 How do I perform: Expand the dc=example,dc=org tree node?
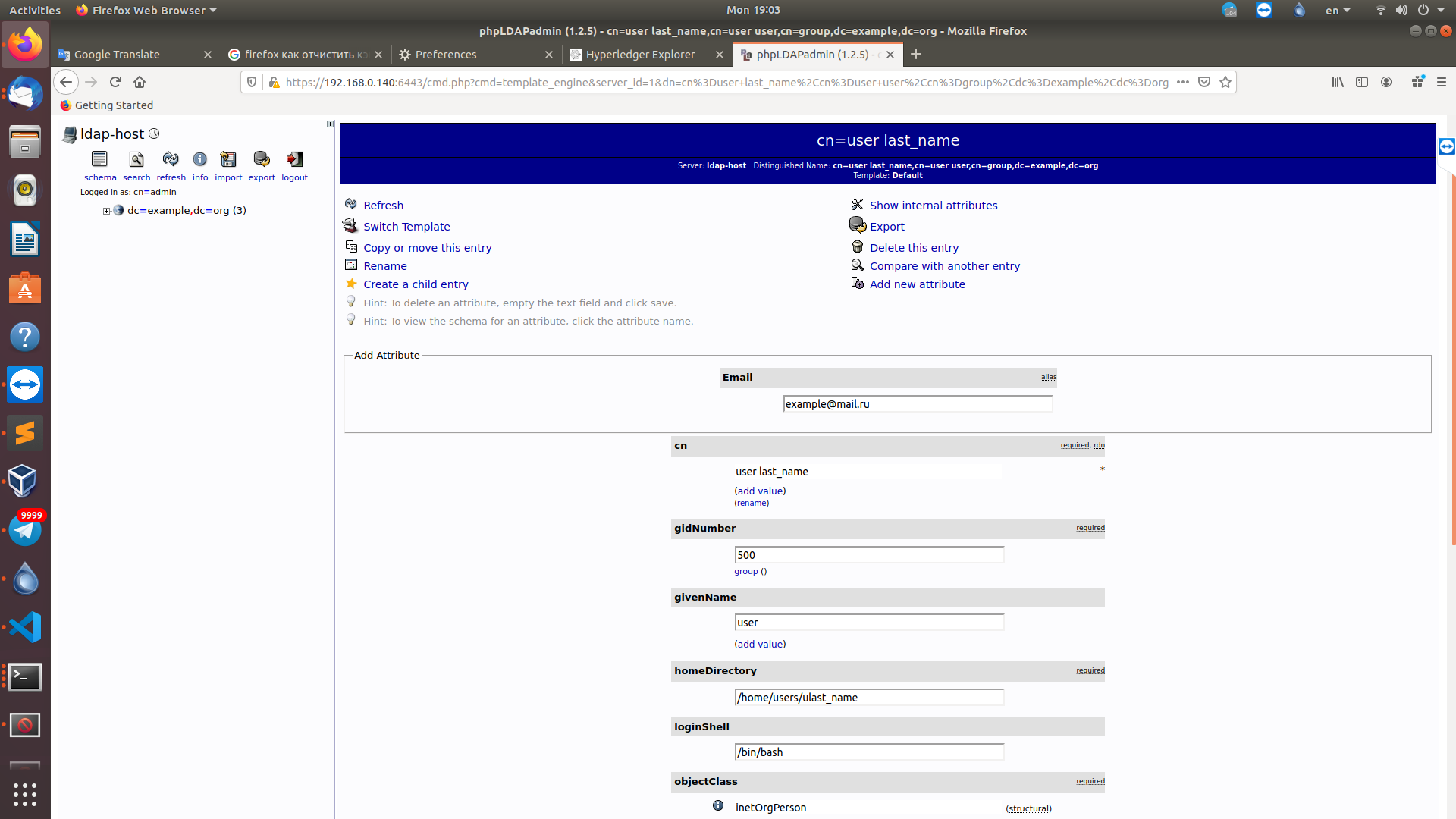106,211
